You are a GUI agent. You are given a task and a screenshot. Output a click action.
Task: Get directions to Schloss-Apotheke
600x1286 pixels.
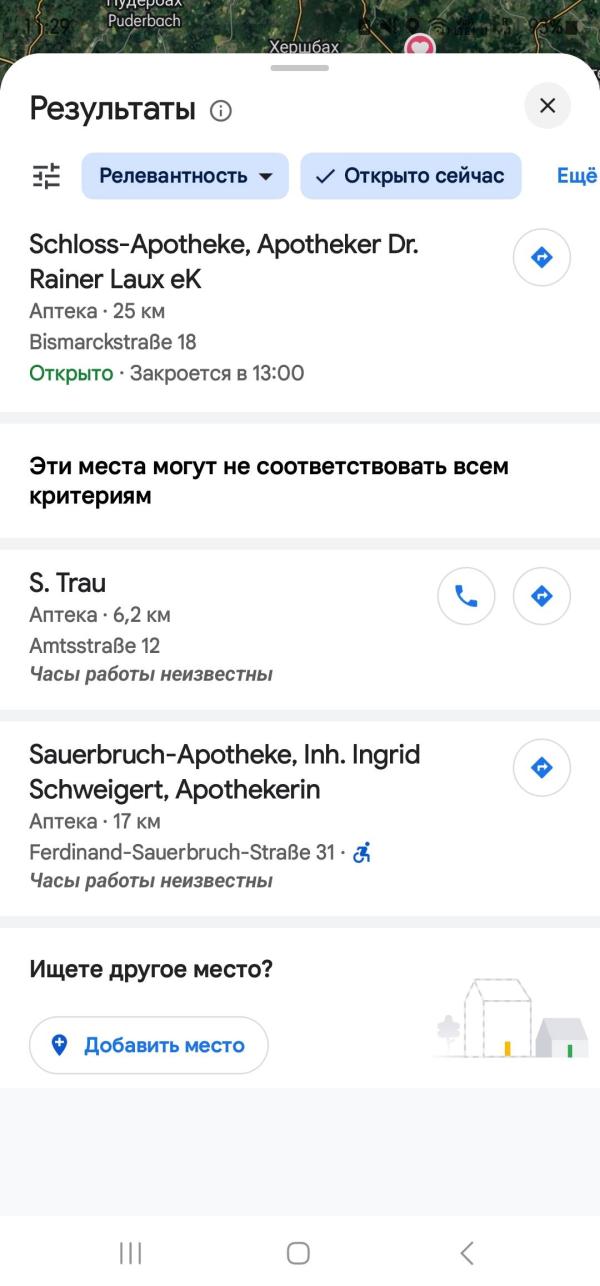tap(542, 258)
